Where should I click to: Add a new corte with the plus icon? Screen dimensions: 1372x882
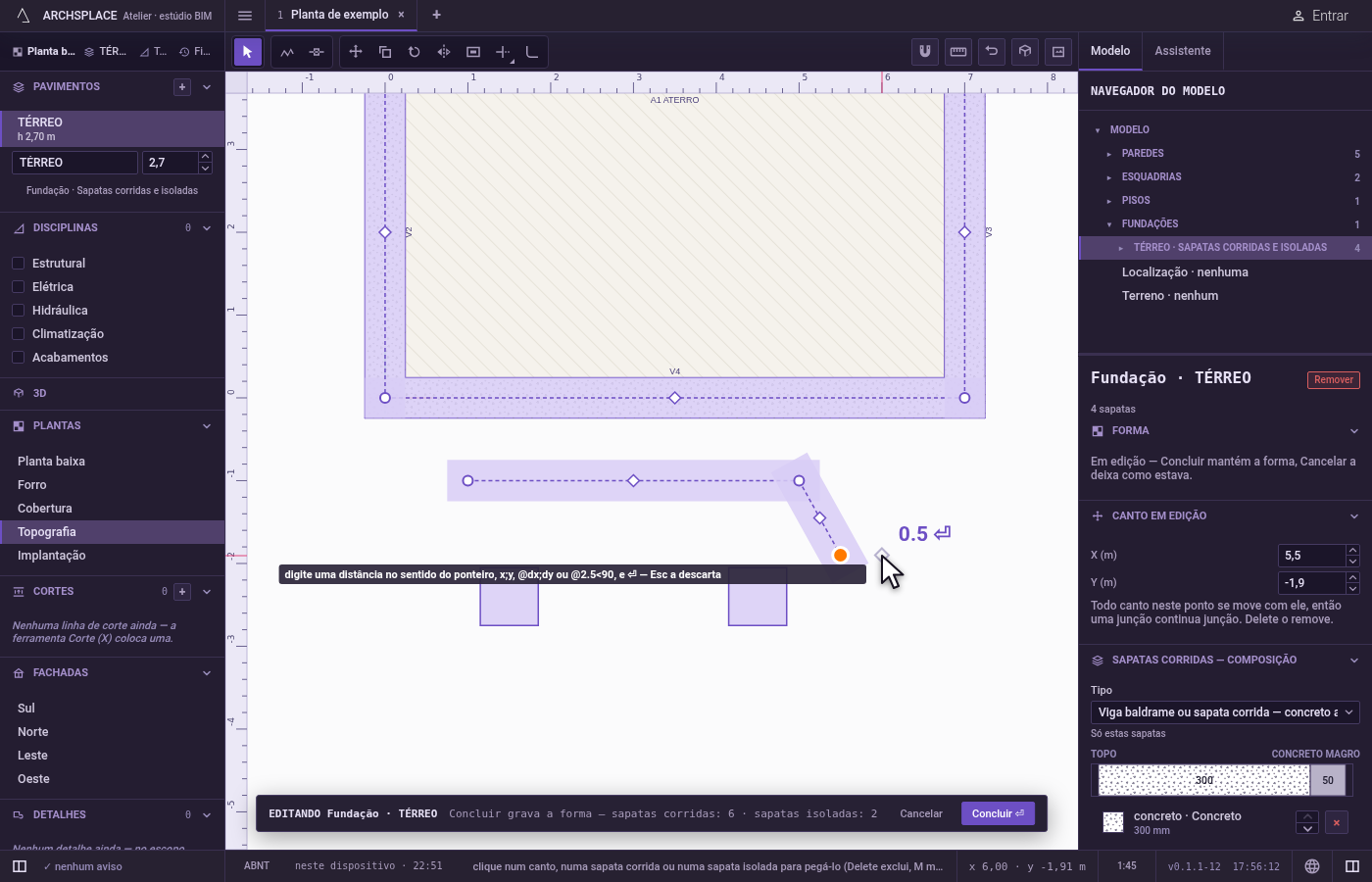click(182, 592)
